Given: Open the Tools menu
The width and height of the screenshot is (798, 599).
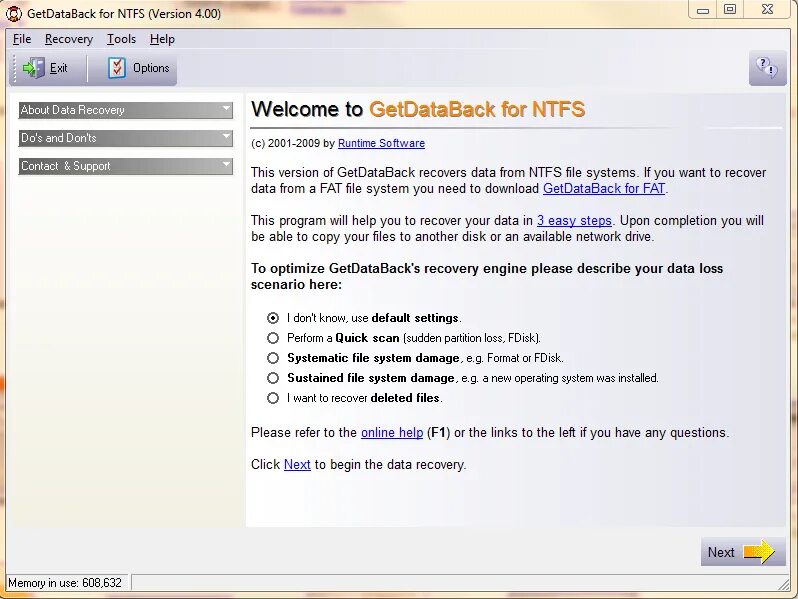Looking at the screenshot, I should (x=121, y=39).
